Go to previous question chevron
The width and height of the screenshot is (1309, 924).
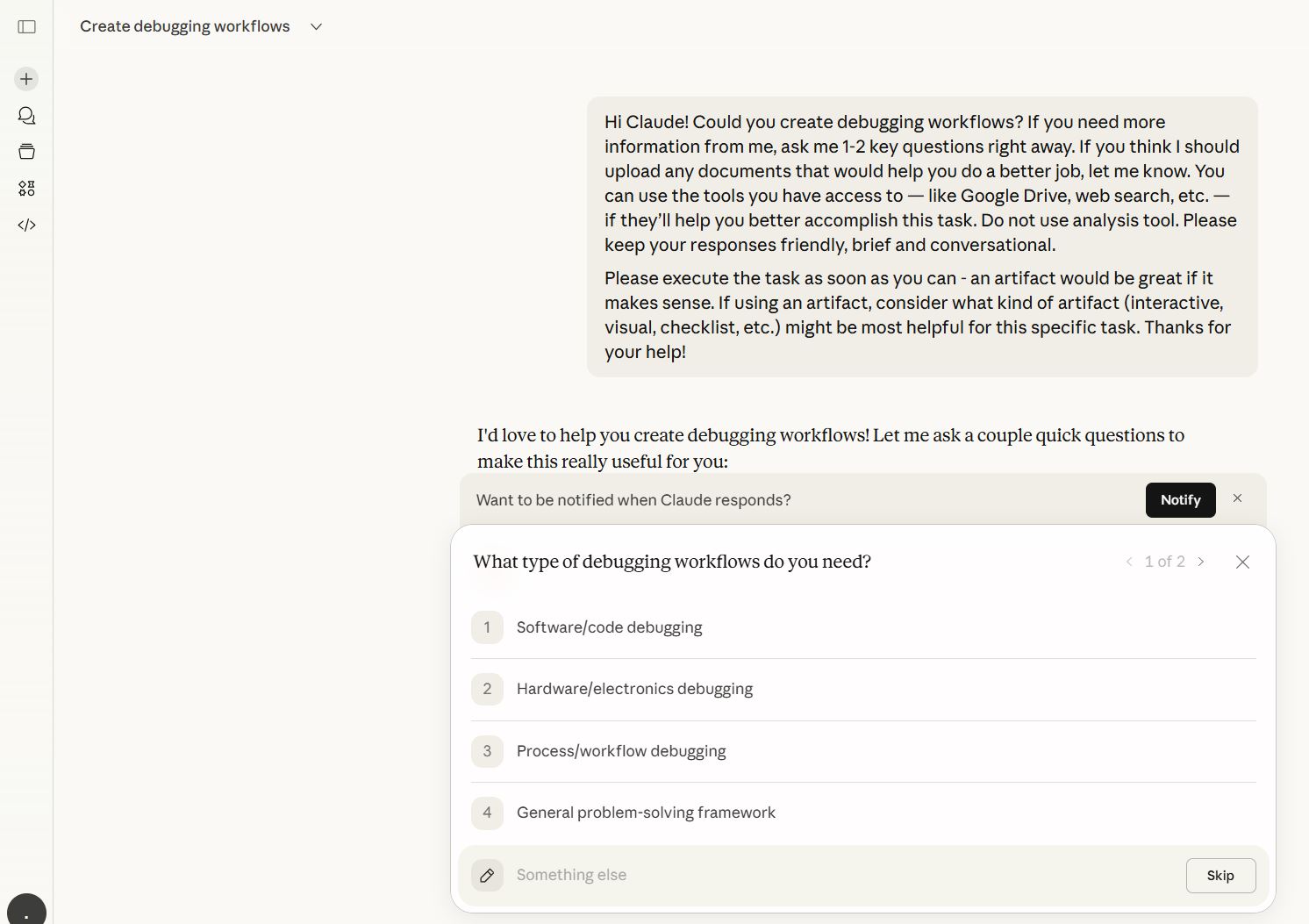1129,562
